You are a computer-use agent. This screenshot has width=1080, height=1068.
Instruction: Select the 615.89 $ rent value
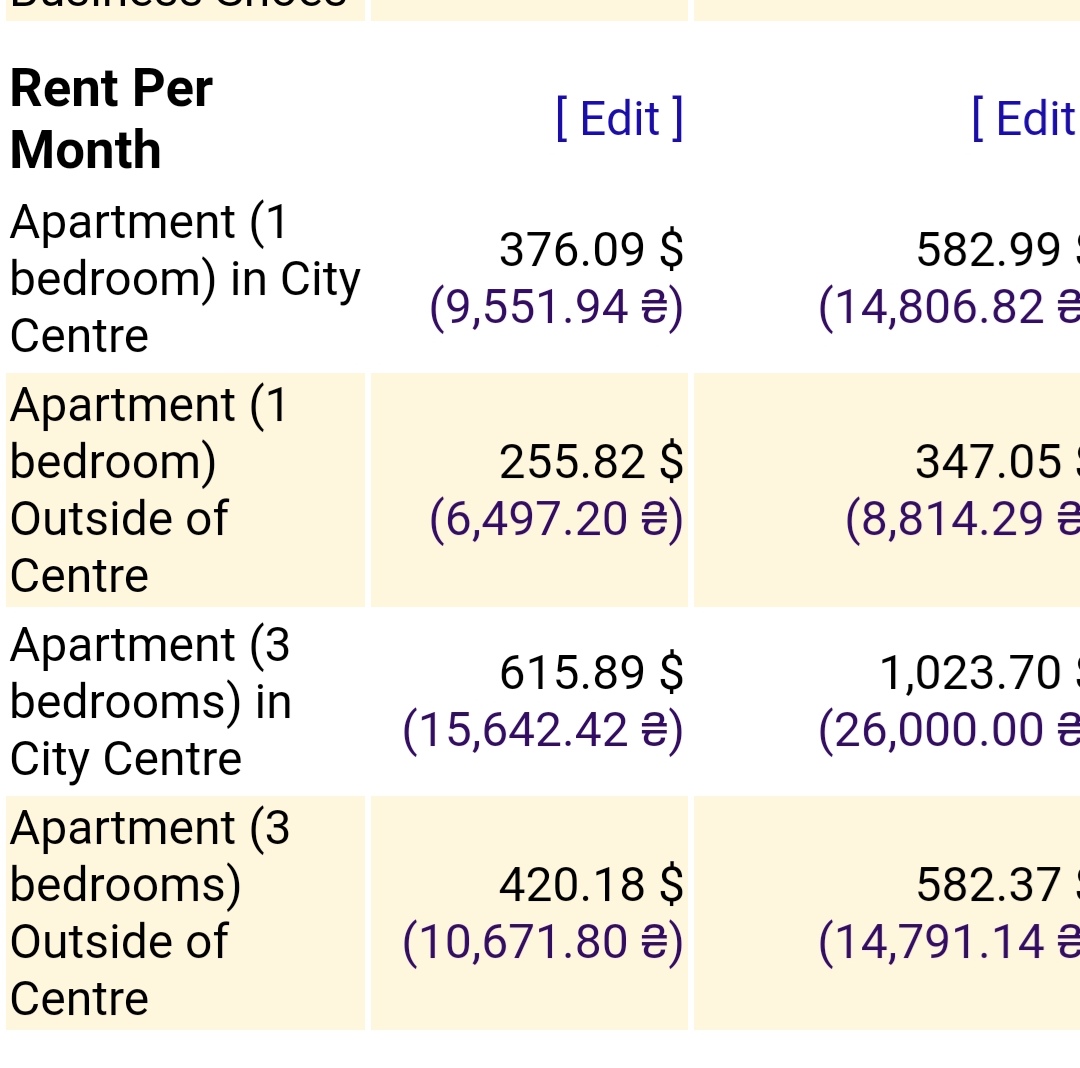coord(591,673)
